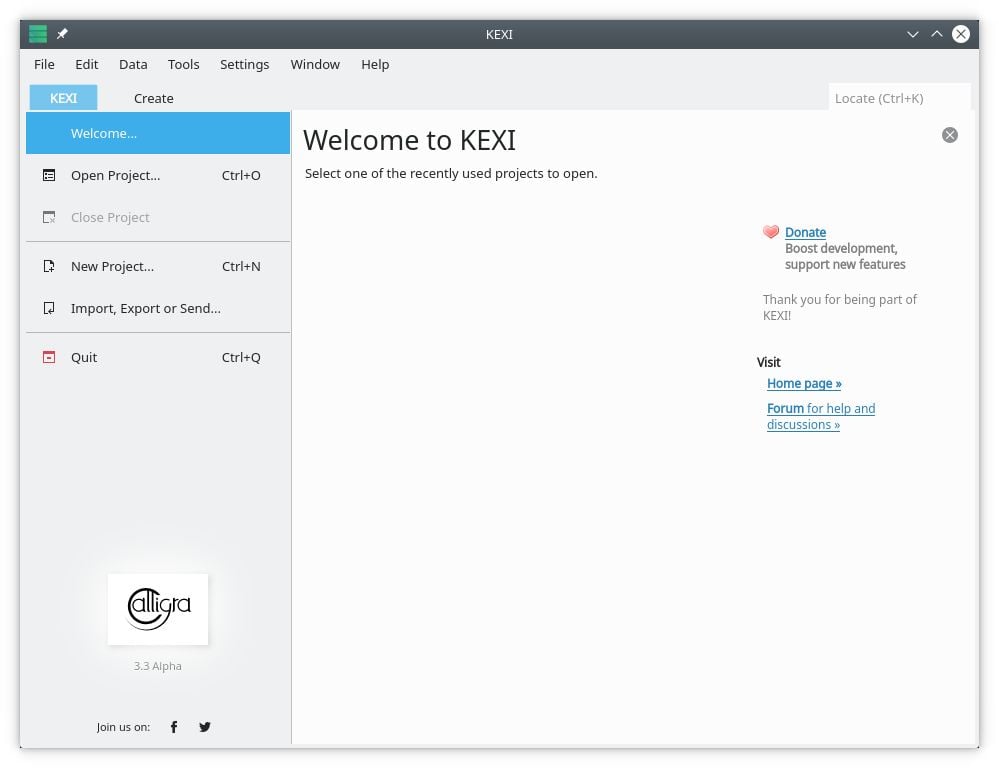Click the greyed-out Close Project entry
The image size is (999, 768).
(110, 217)
